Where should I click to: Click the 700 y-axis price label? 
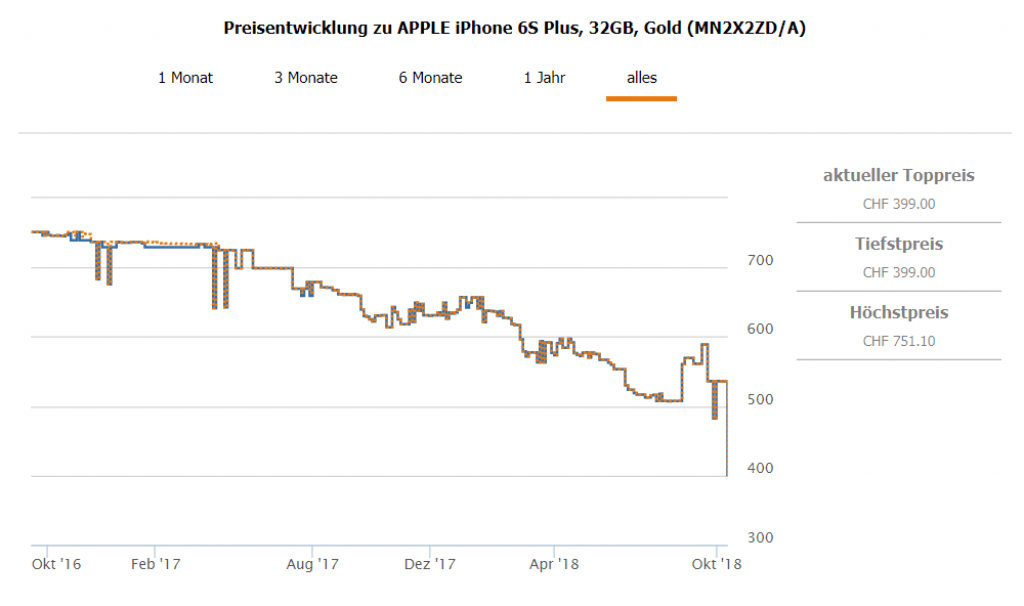tap(763, 261)
